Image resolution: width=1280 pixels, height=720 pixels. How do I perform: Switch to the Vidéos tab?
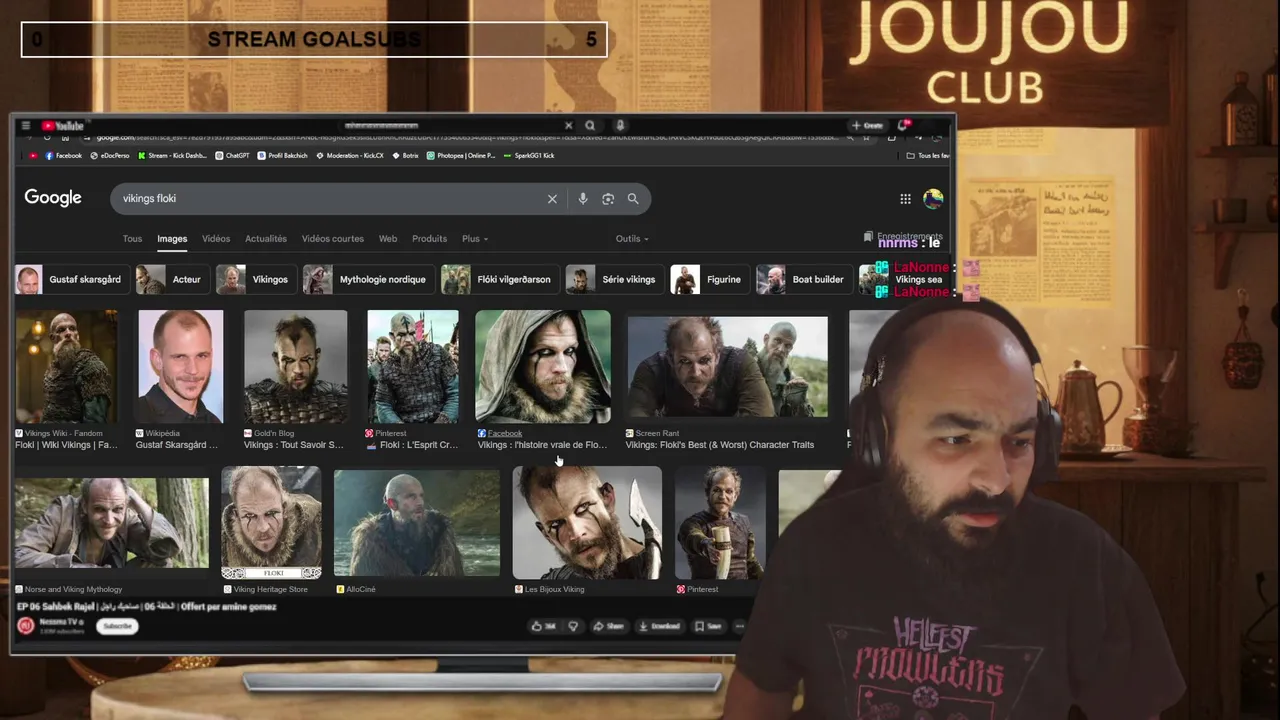(216, 239)
